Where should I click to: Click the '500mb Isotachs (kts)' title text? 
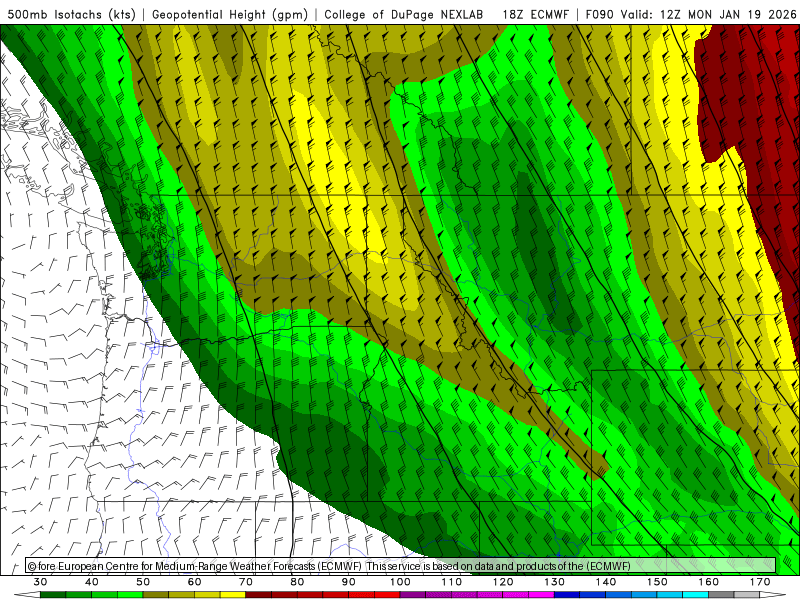[71, 15]
